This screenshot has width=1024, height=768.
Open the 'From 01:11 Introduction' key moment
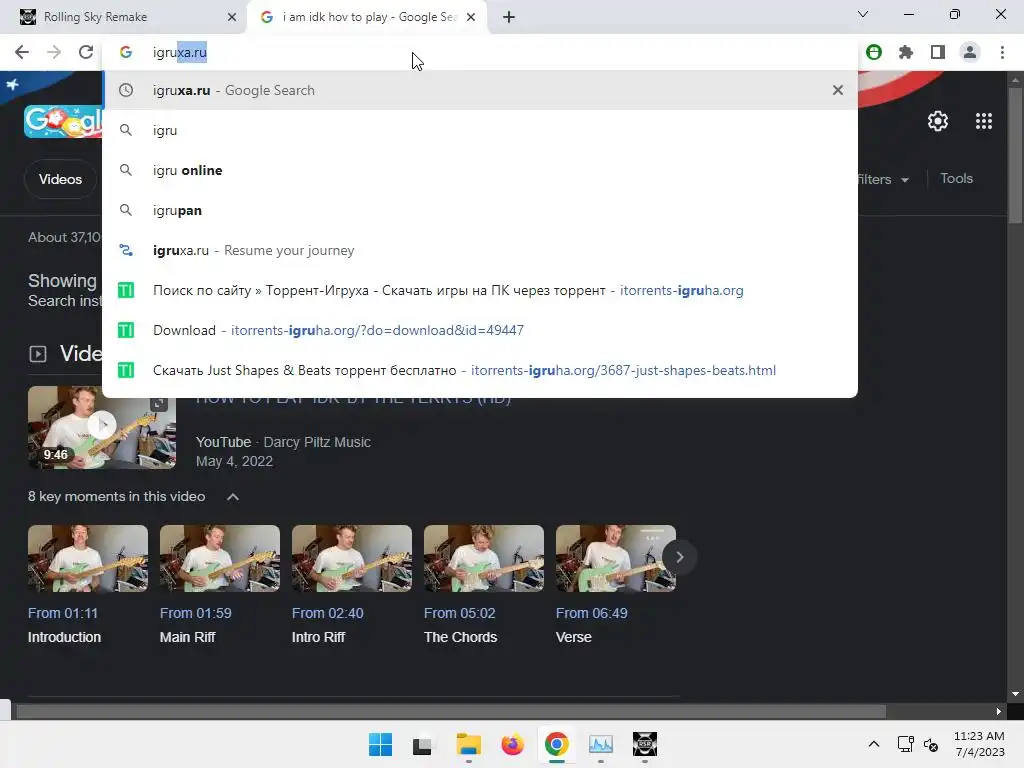[88, 585]
